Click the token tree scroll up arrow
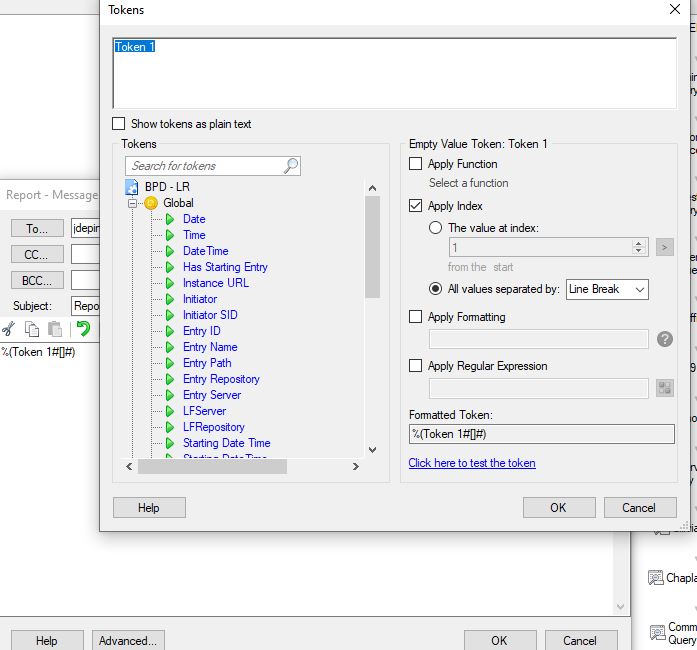The image size is (697, 650). pyautogui.click(x=373, y=188)
